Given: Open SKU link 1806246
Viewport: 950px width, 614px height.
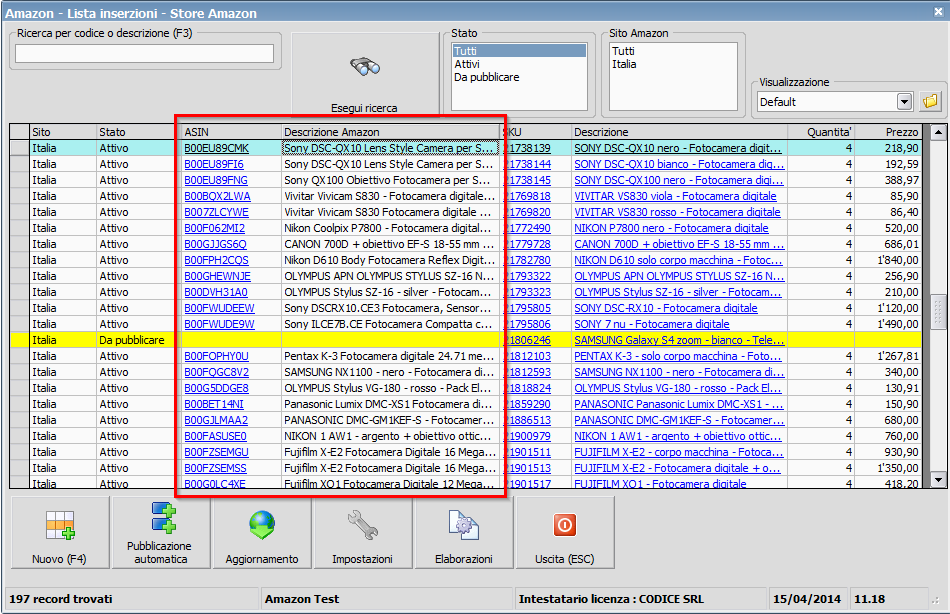Looking at the screenshot, I should [x=528, y=340].
